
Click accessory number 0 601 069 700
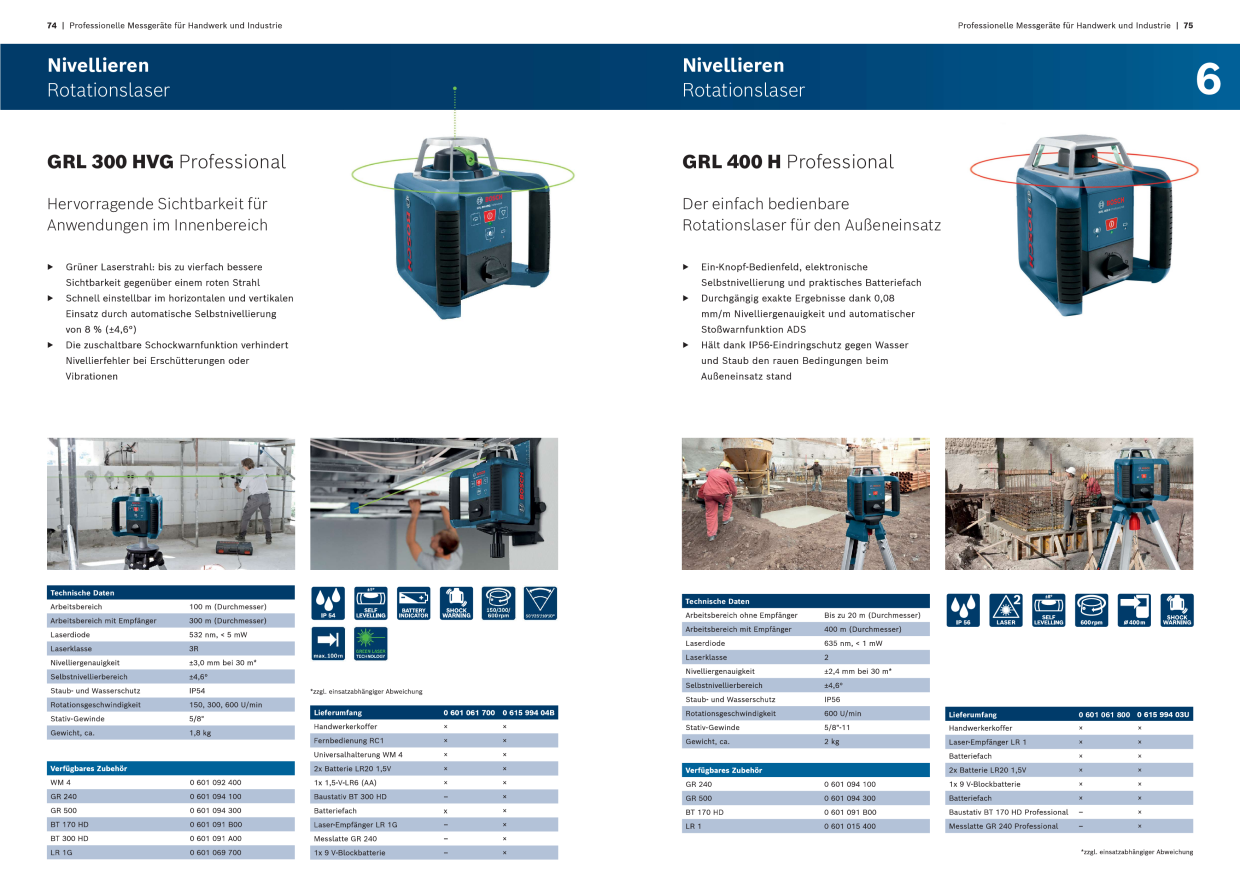[215, 852]
